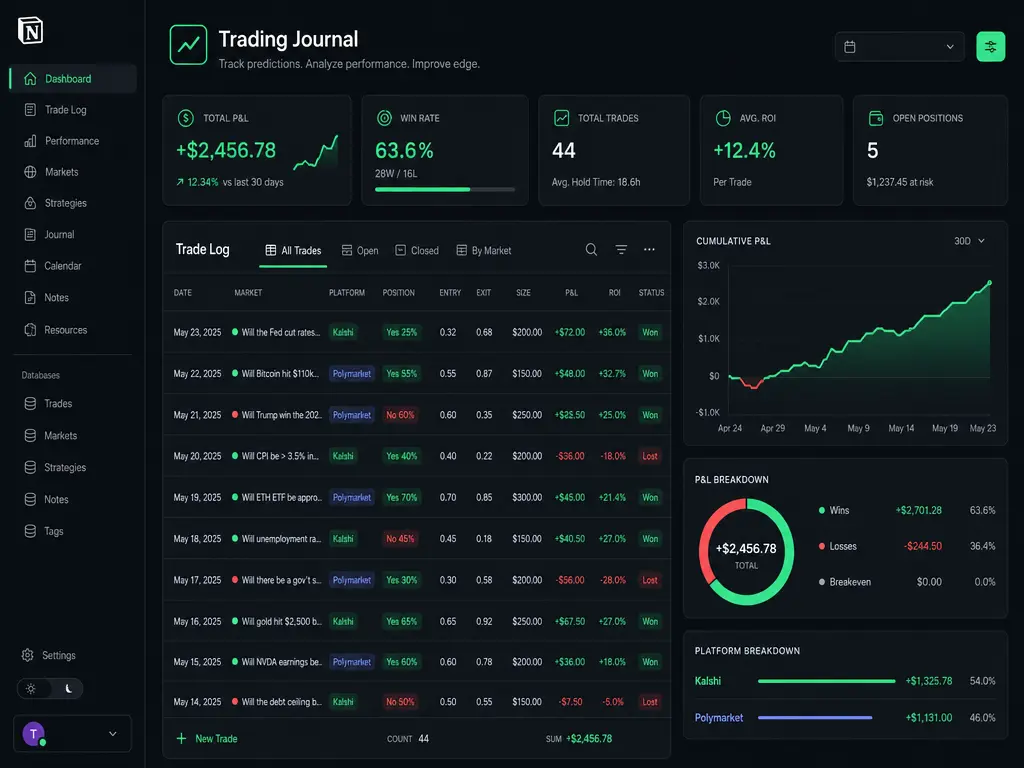
Task: Click the Calendar sidebar icon
Action: pyautogui.click(x=30, y=266)
